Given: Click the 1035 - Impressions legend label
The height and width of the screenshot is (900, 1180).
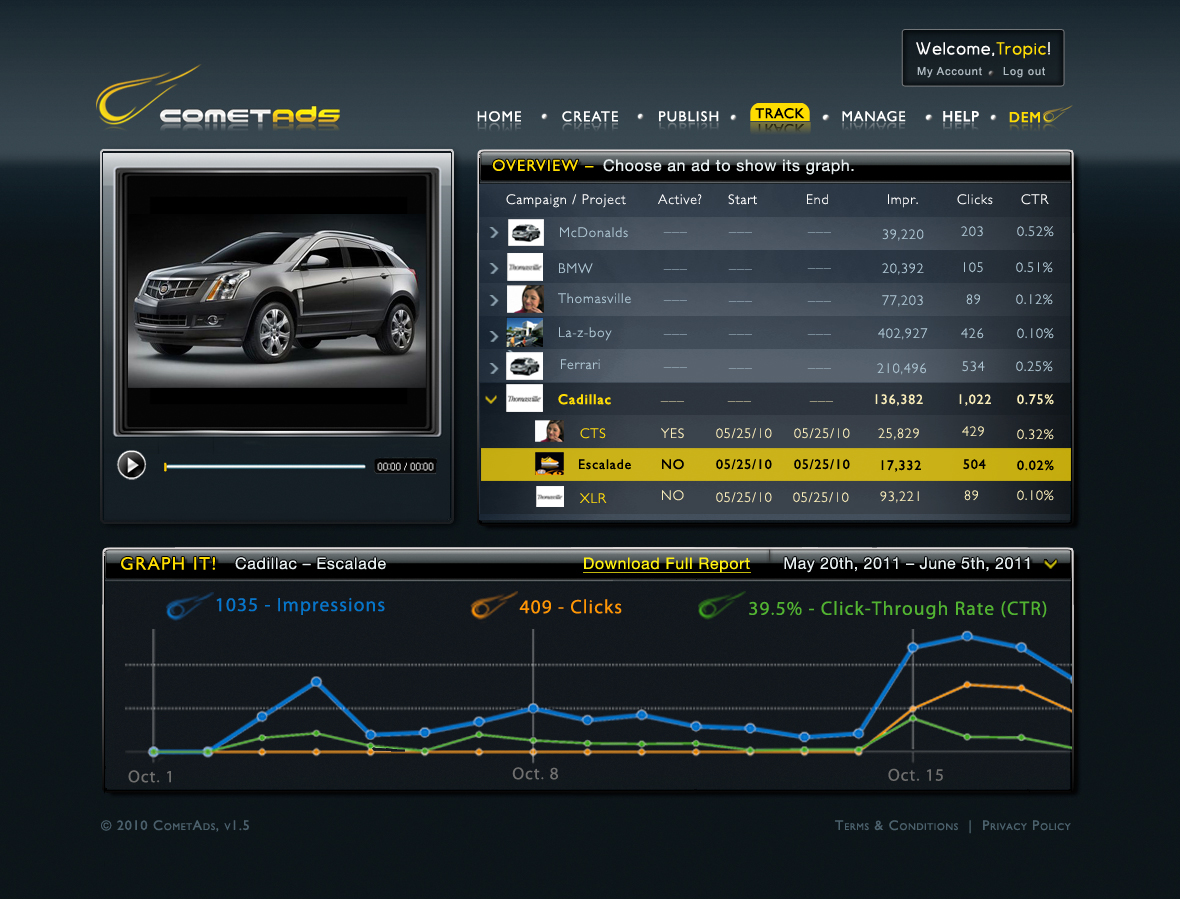Looking at the screenshot, I should 300,605.
